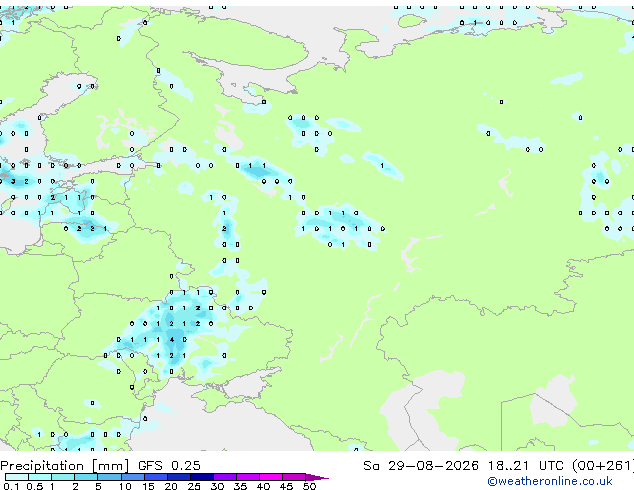This screenshot has width=634, height=490.
Task: Pick the 30–35 mm violet legend swatch
Action: 224,477
